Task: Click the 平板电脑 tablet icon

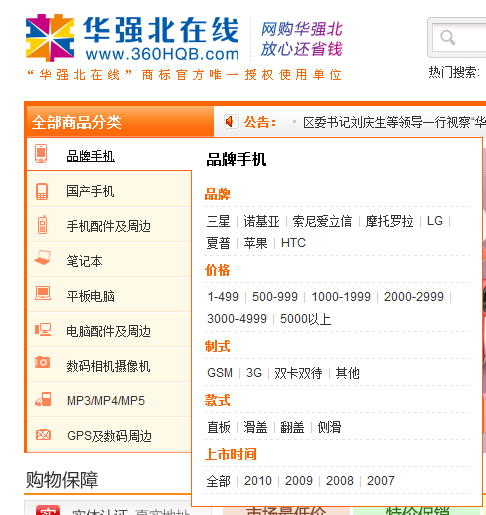Action: [x=43, y=293]
